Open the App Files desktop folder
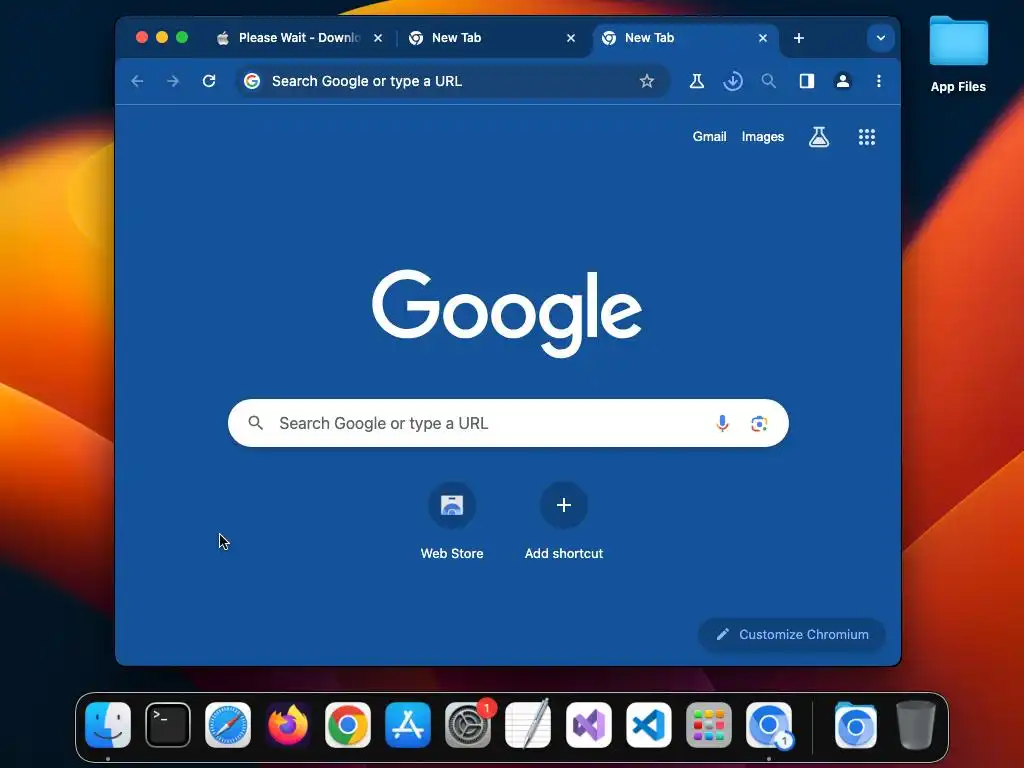The width and height of the screenshot is (1024, 768). [x=958, y=54]
